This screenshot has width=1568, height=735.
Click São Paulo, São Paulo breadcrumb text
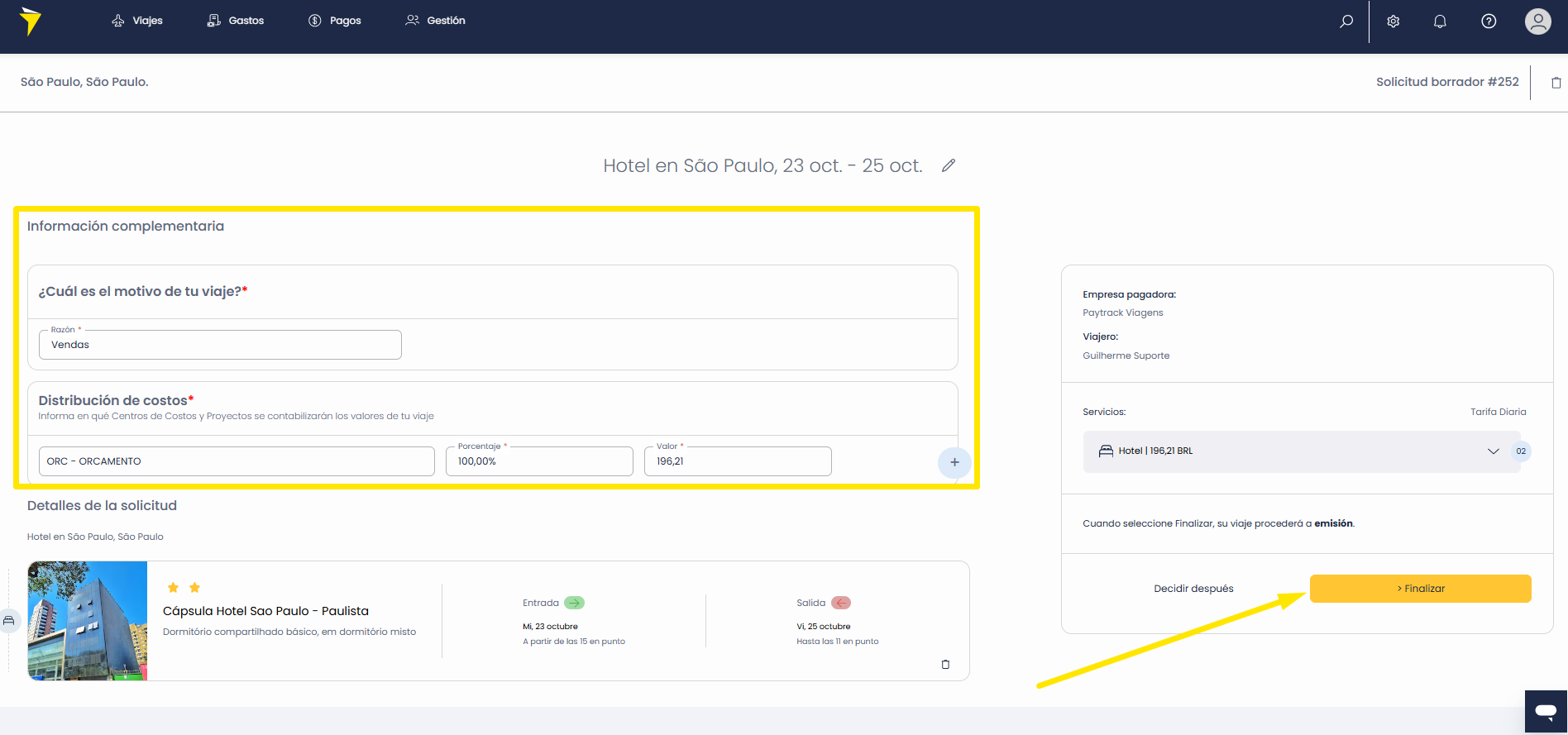[x=84, y=82]
